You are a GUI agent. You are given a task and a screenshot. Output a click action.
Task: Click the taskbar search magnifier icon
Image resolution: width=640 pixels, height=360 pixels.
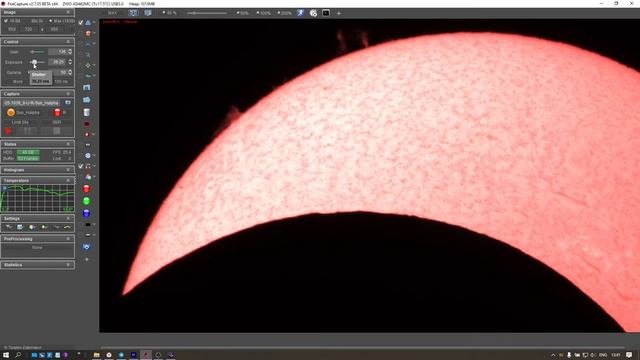(18, 355)
